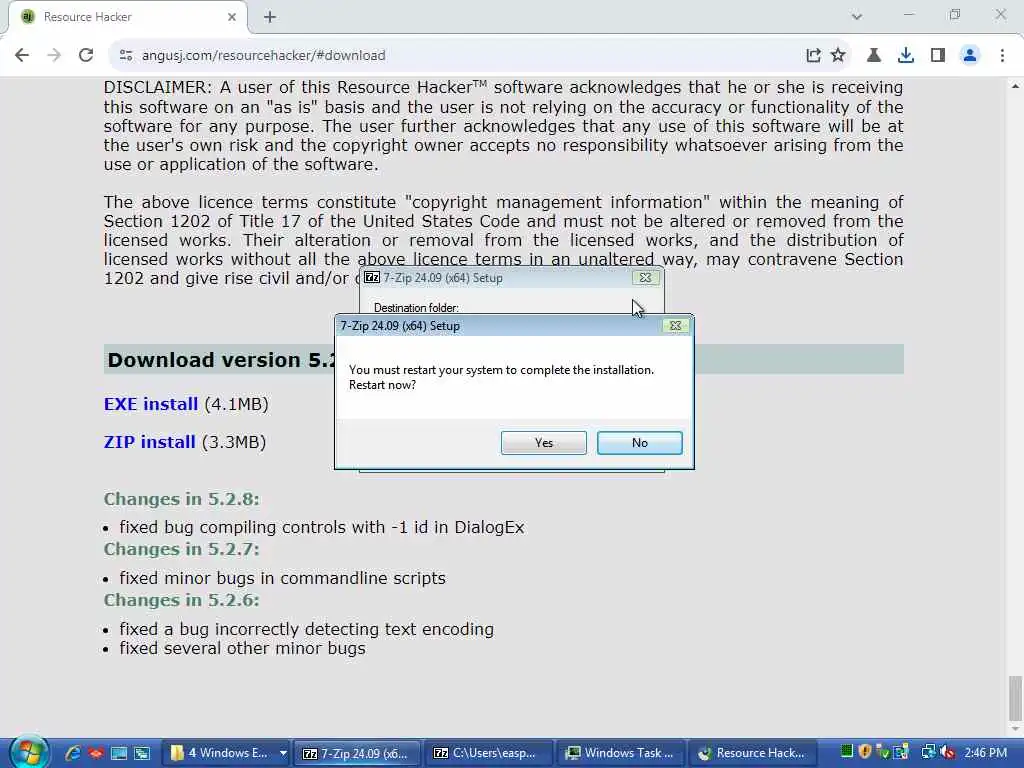
Task: Open the browser downloads panel
Action: pyautogui.click(x=906, y=56)
